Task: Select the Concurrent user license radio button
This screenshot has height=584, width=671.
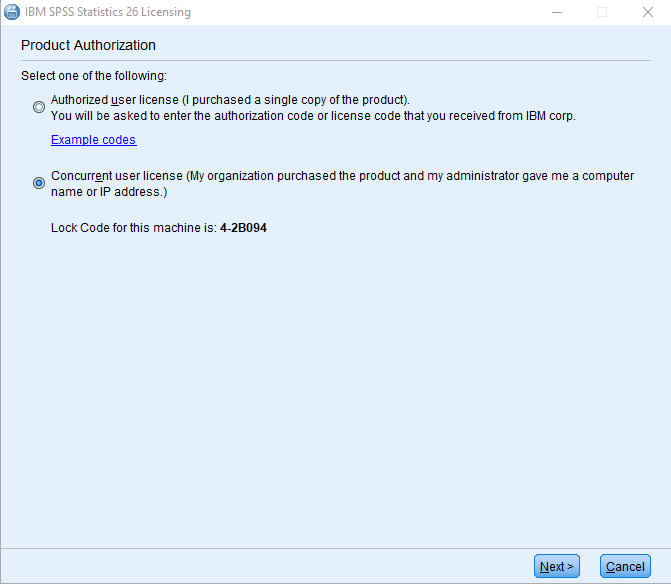Action: (x=39, y=183)
